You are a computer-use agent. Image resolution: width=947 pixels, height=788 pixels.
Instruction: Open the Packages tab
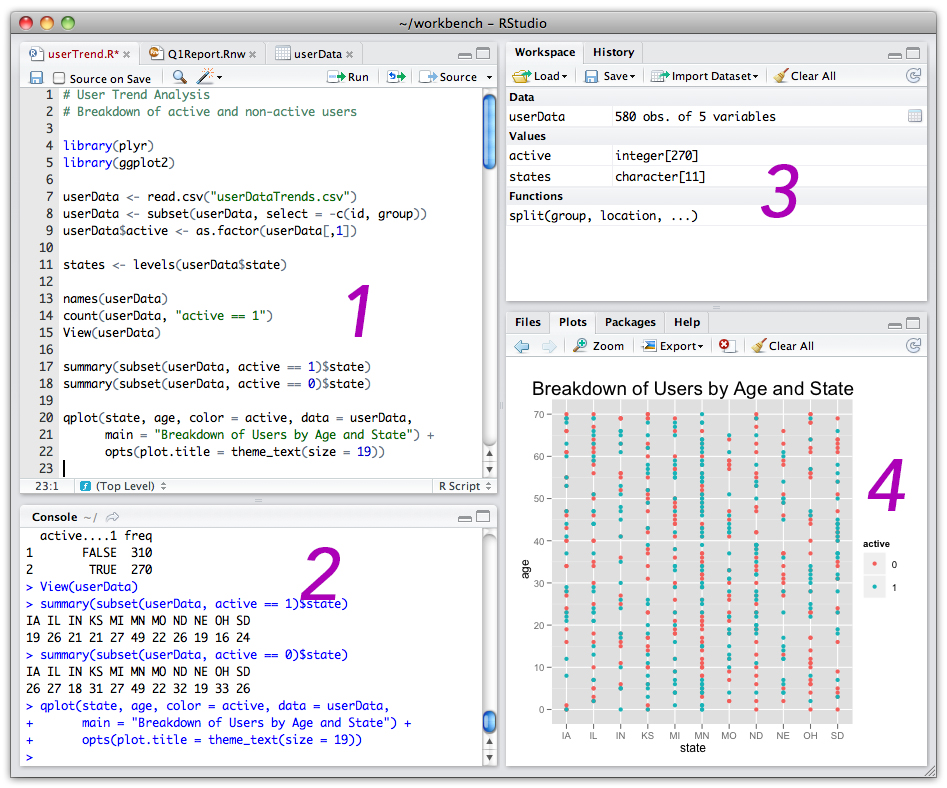coord(630,322)
